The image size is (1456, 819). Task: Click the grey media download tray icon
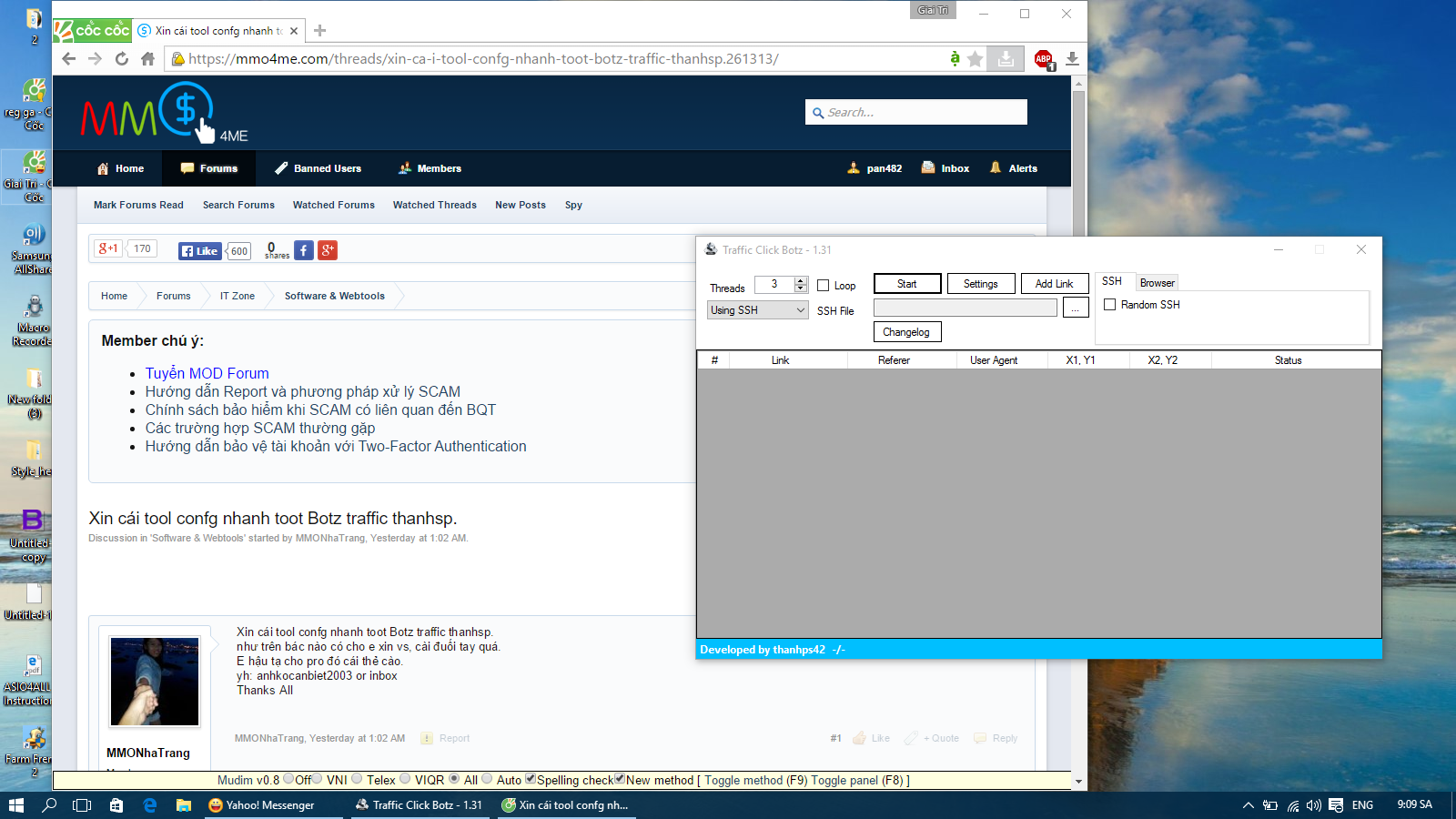point(1006,59)
